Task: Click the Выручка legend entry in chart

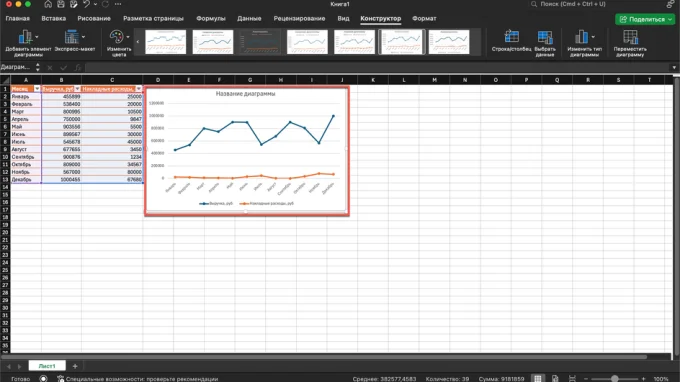Action: tap(216, 203)
